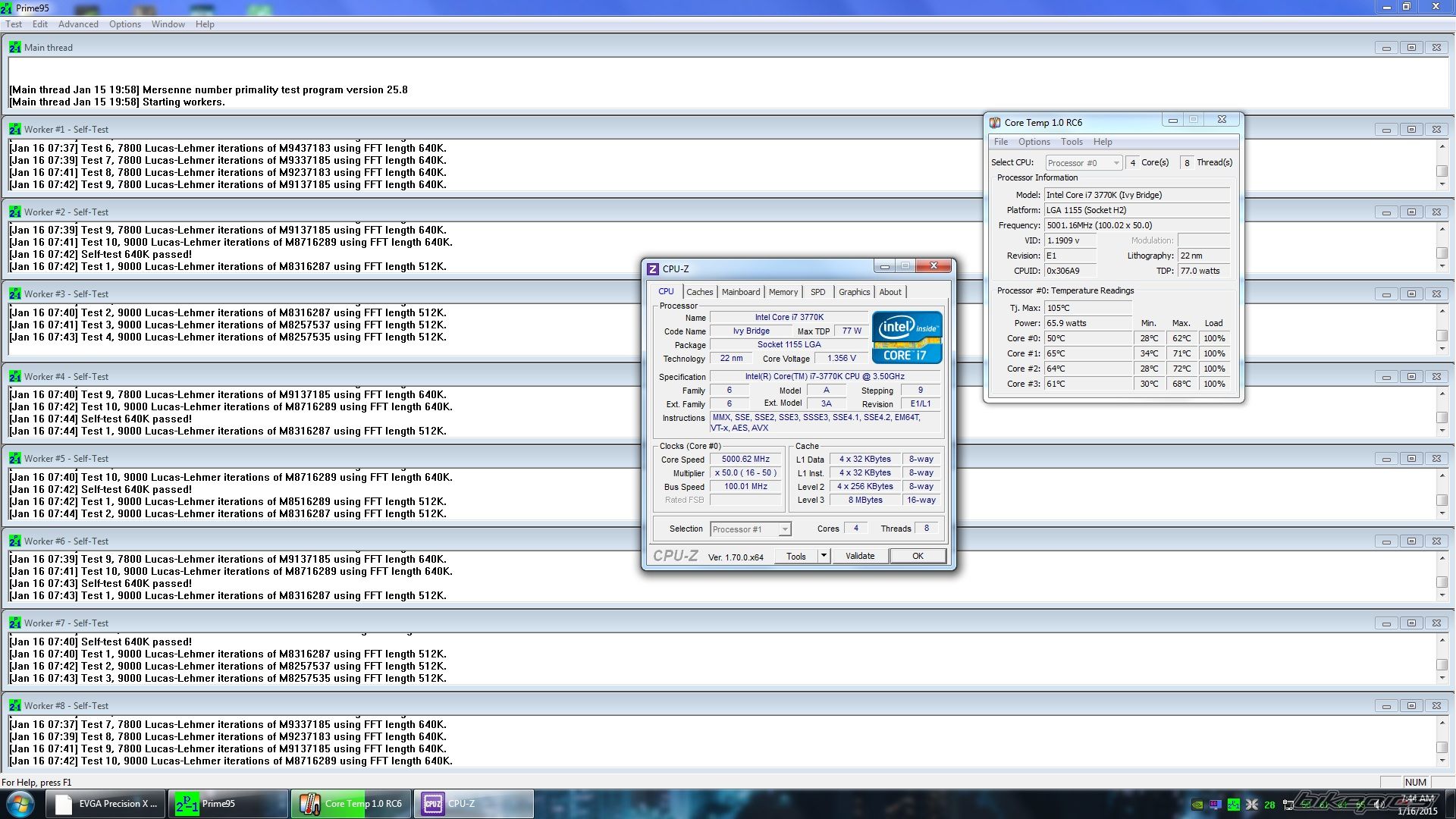The width and height of the screenshot is (1456, 819).
Task: Maximize the Worker #3 Self-Test window
Action: point(1411,294)
